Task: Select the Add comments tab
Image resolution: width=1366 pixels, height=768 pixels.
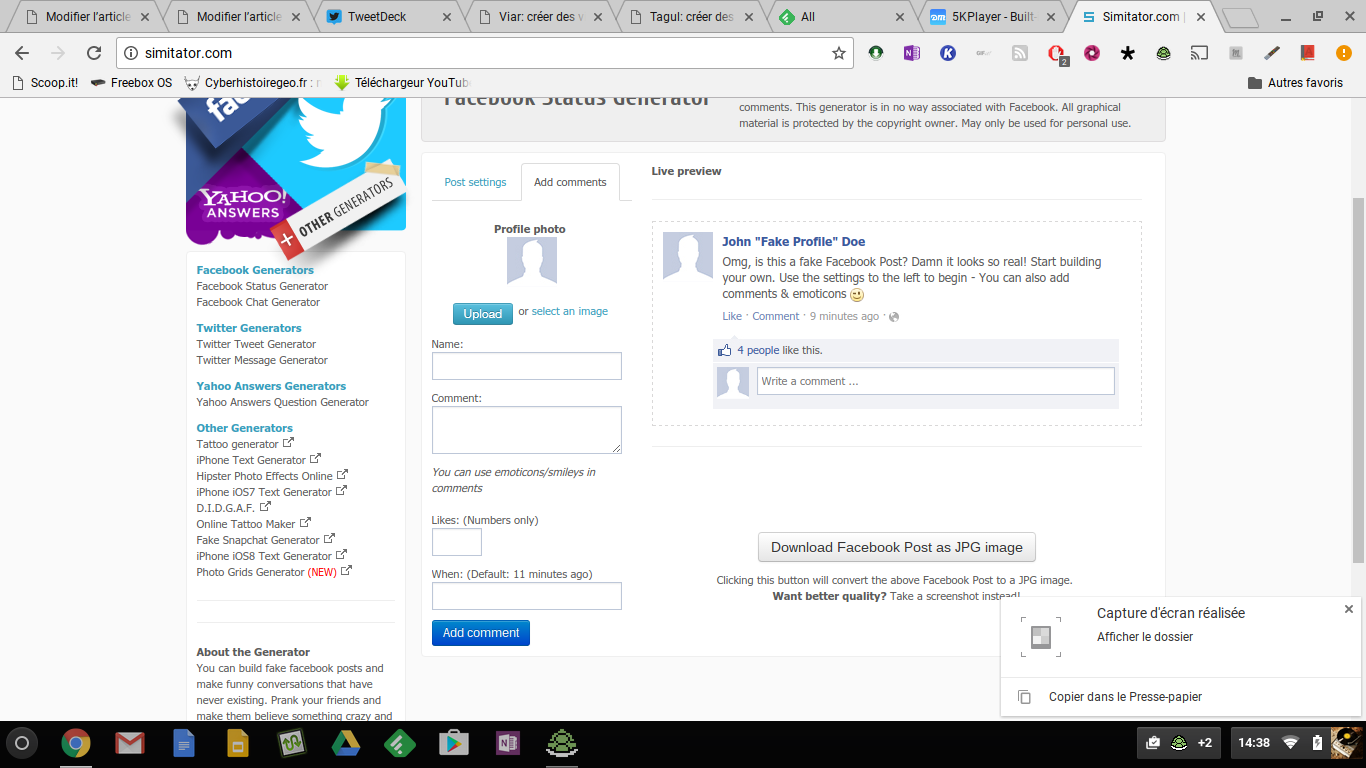Action: pyautogui.click(x=570, y=182)
